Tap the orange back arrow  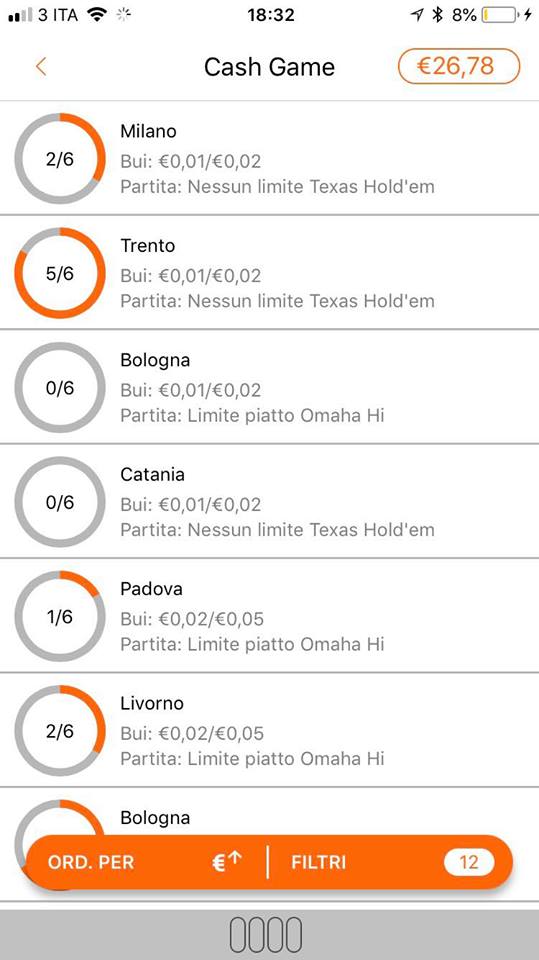[41, 66]
